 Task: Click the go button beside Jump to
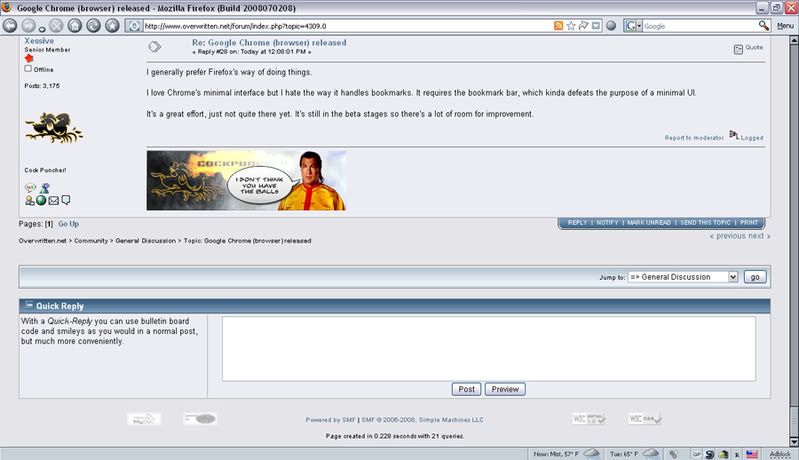pos(755,277)
